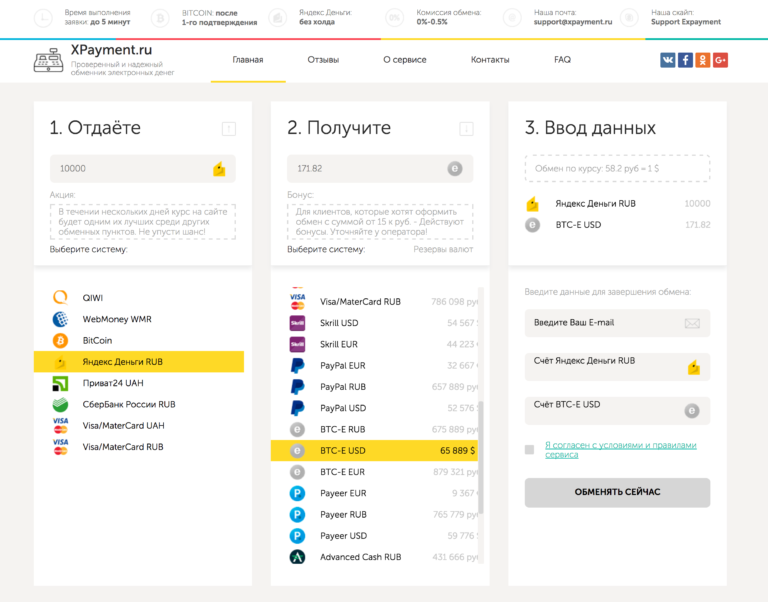Focus the Счёт Яндекс Деньги RUB field

point(617,367)
